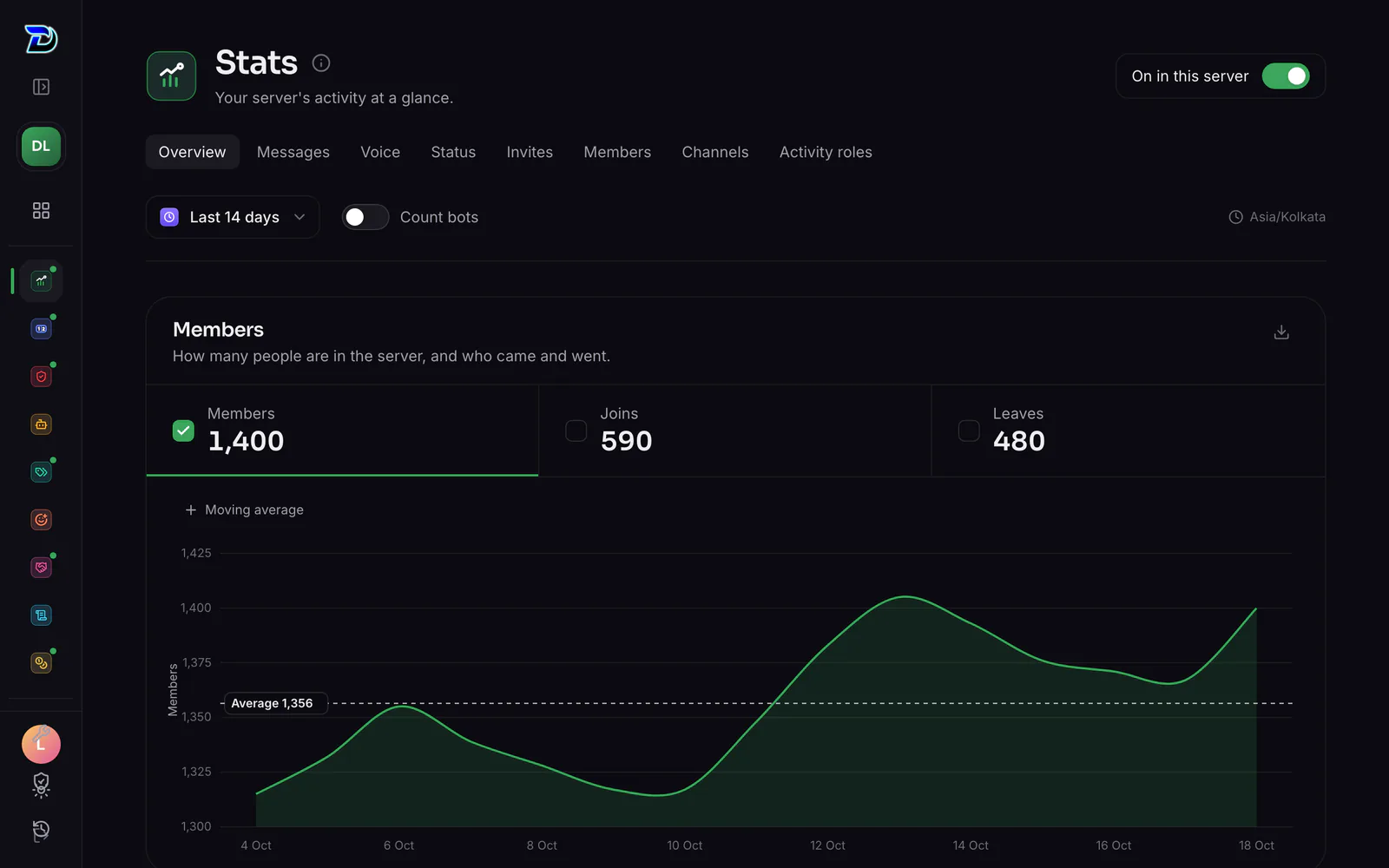
Task: Uncheck the Members series checkbox
Action: [183, 431]
